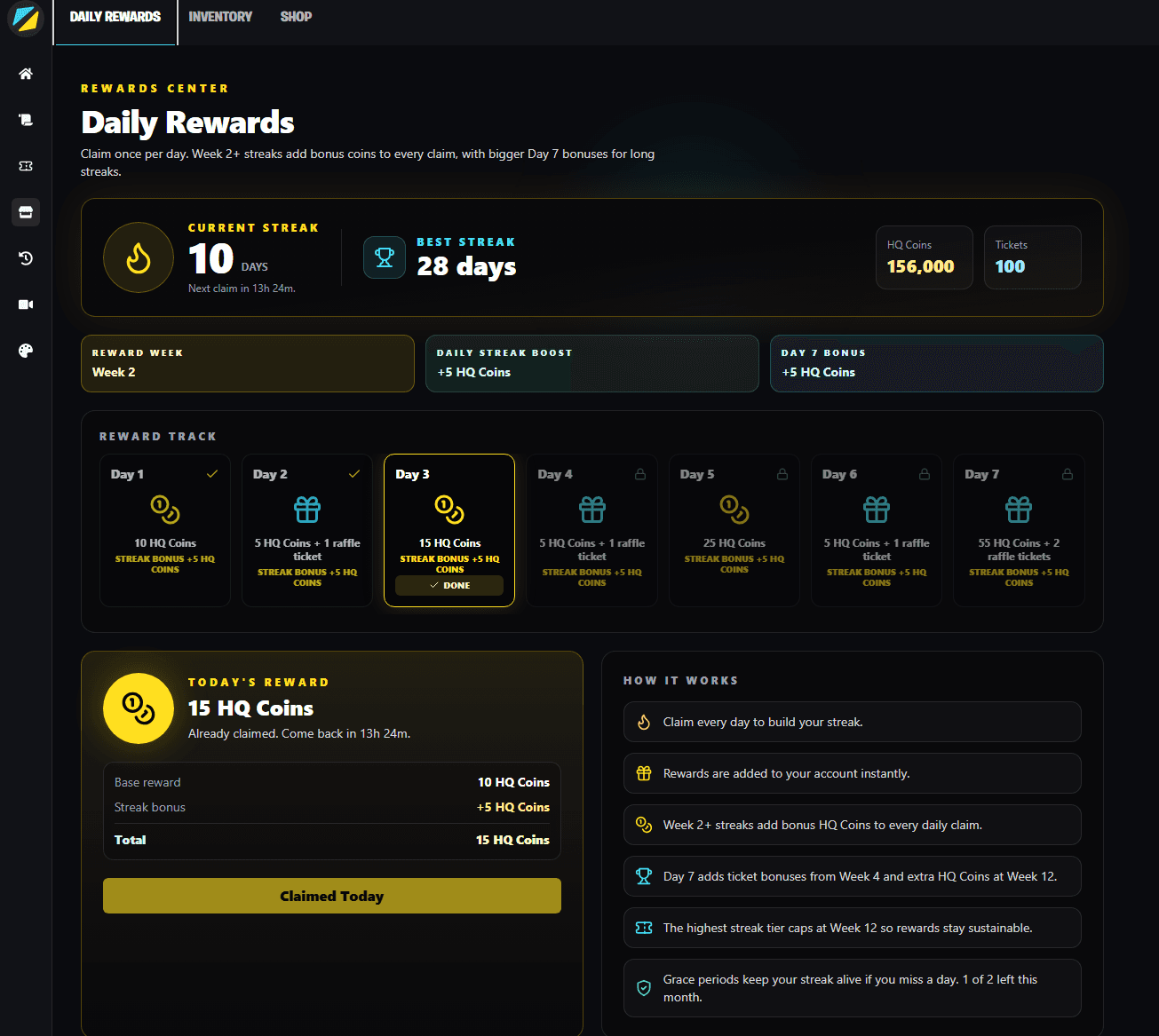The image size is (1159, 1036).
Task: Click the Day 1 coins icon
Action: click(x=165, y=510)
